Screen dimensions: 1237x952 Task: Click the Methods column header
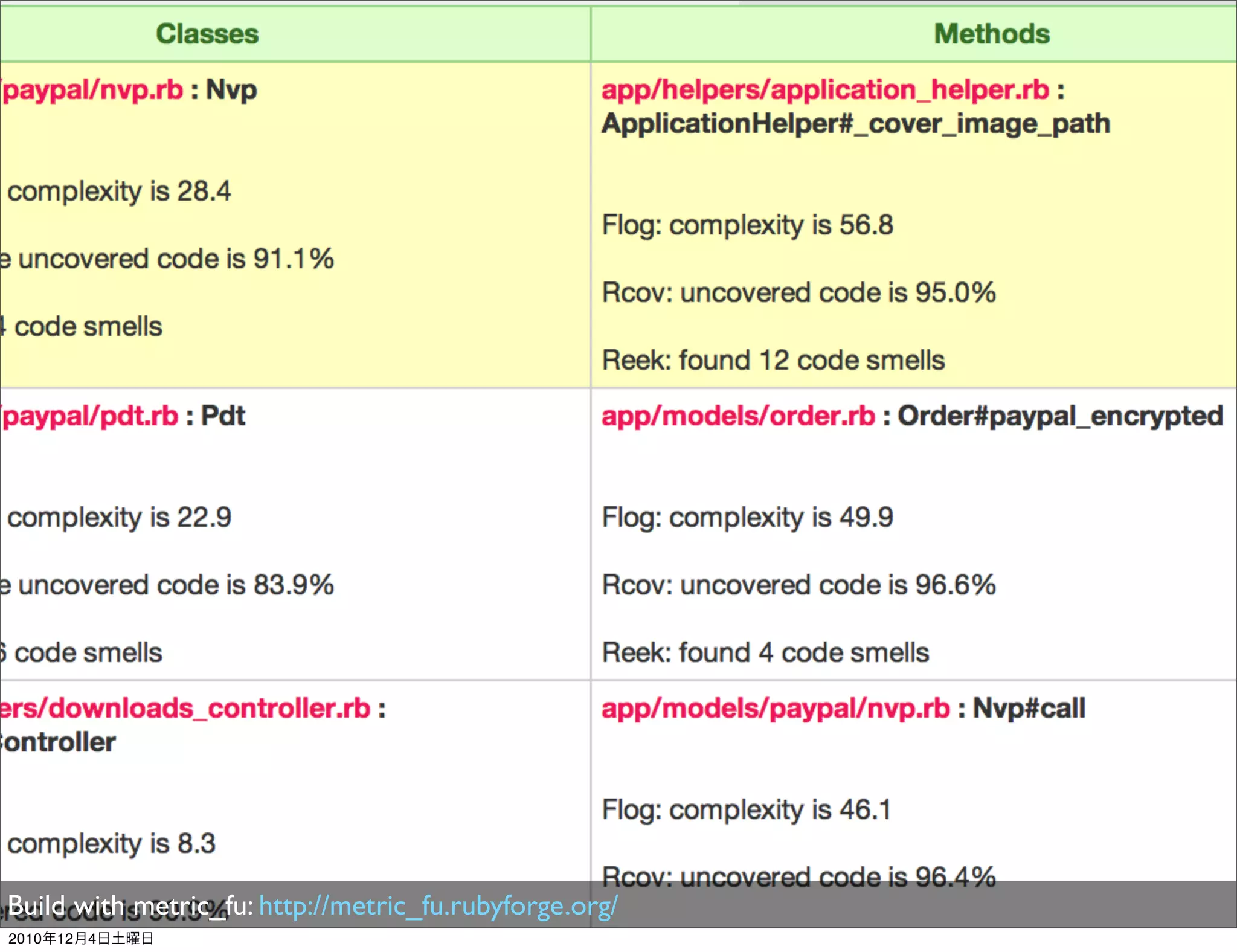tap(992, 34)
